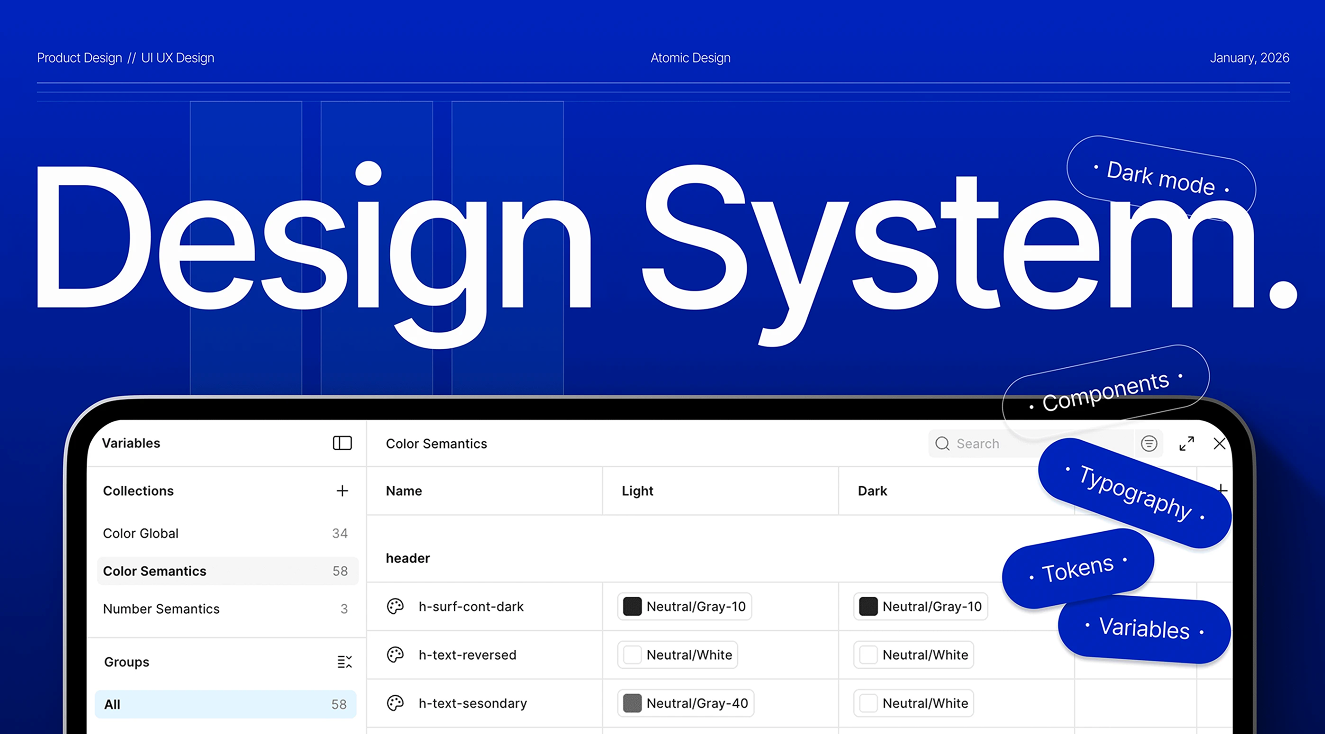Click the Variables pill tag
The height and width of the screenshot is (734, 1325).
(1144, 629)
